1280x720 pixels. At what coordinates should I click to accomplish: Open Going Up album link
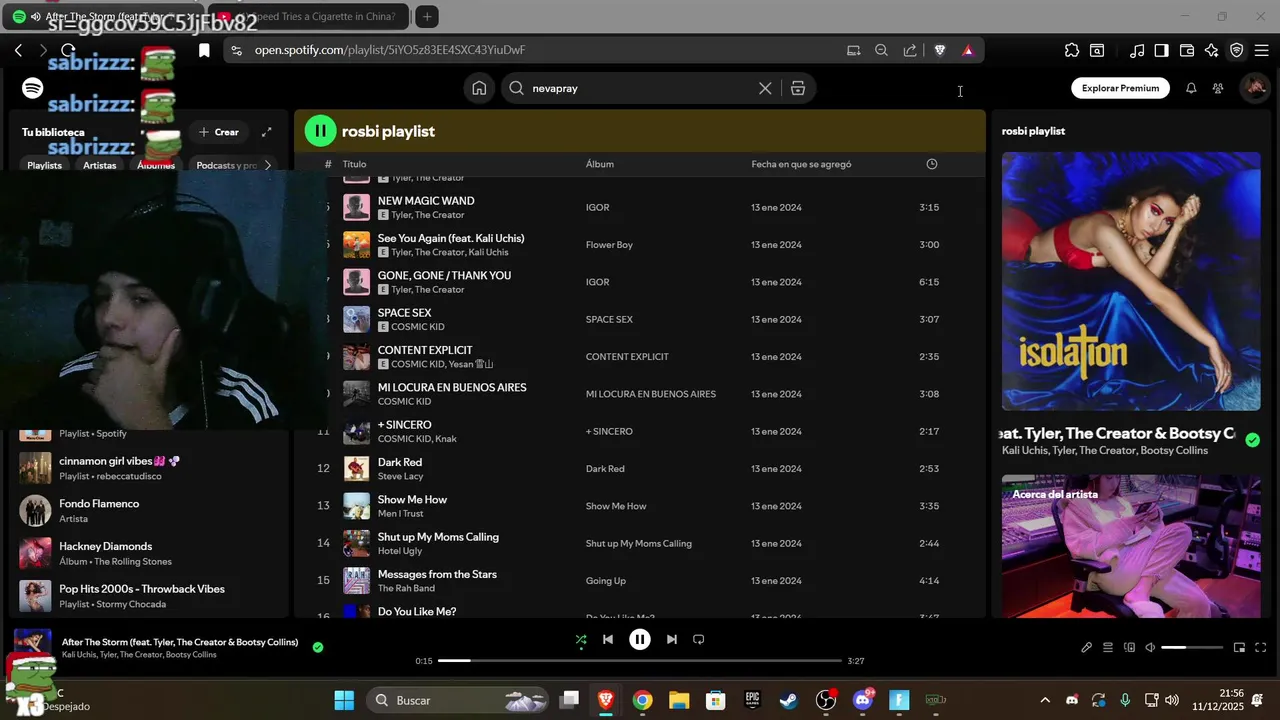(606, 581)
